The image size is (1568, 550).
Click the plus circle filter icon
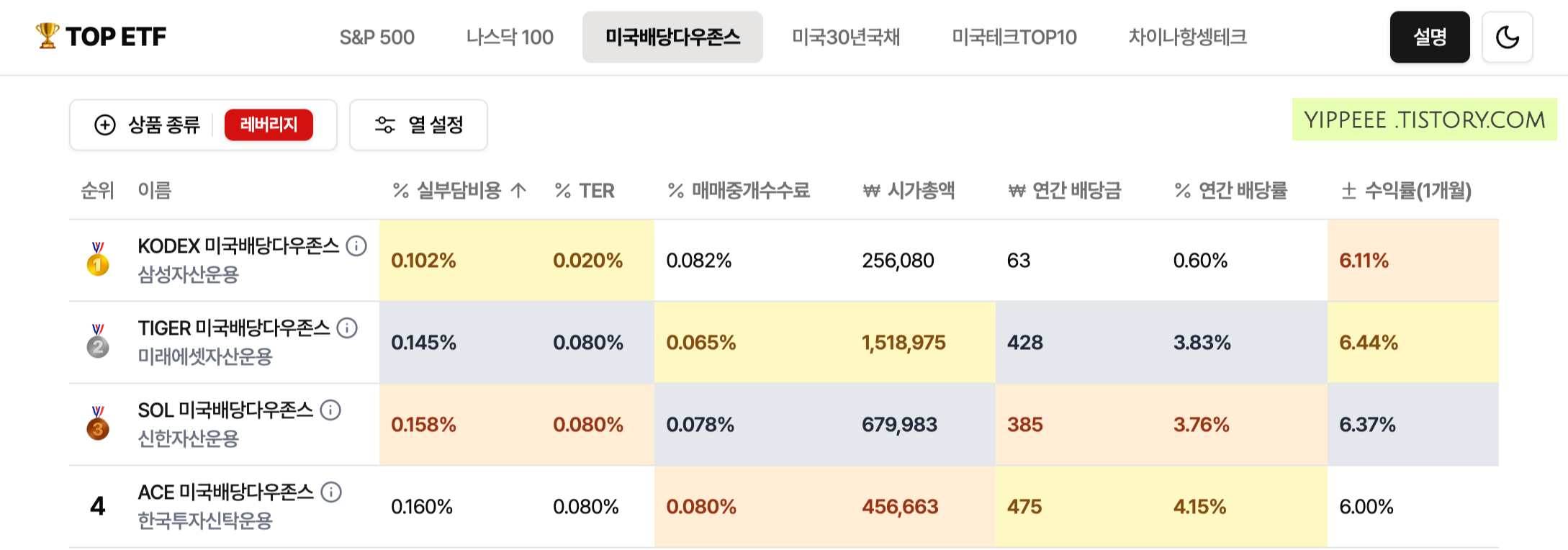(105, 125)
